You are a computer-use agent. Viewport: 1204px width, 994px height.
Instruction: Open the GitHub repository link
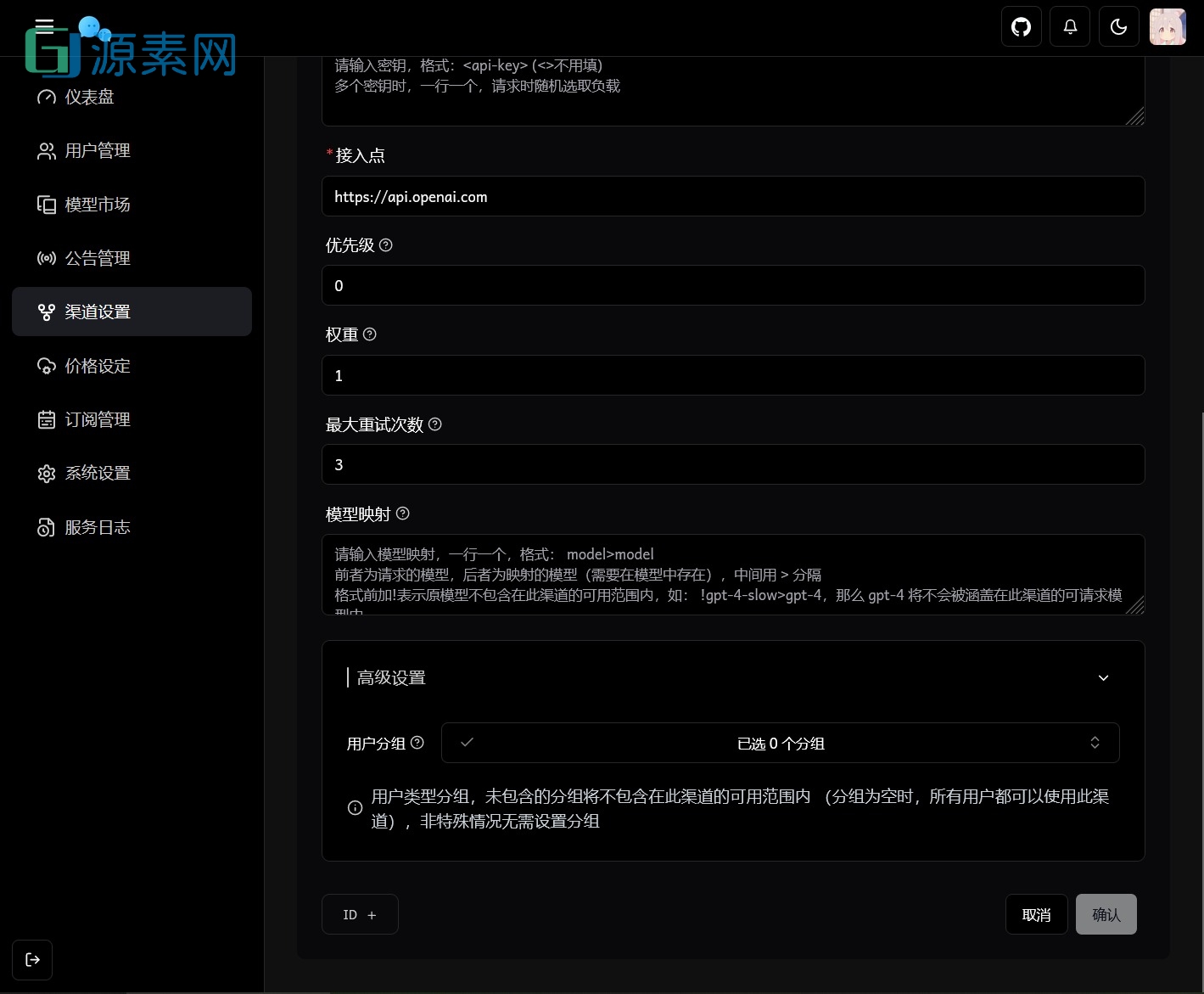coord(1021,26)
